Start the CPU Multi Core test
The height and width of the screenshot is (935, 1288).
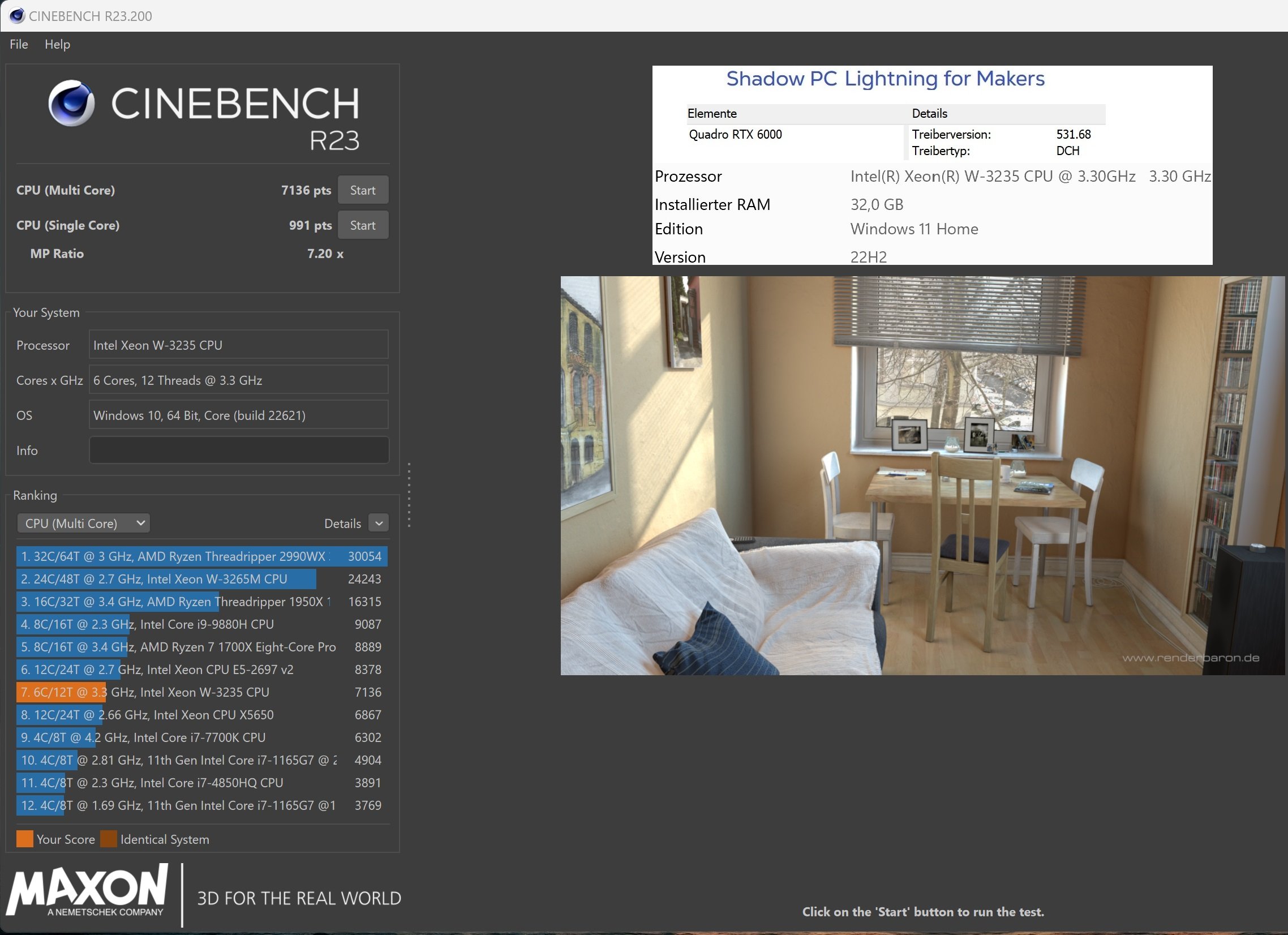pyautogui.click(x=362, y=190)
